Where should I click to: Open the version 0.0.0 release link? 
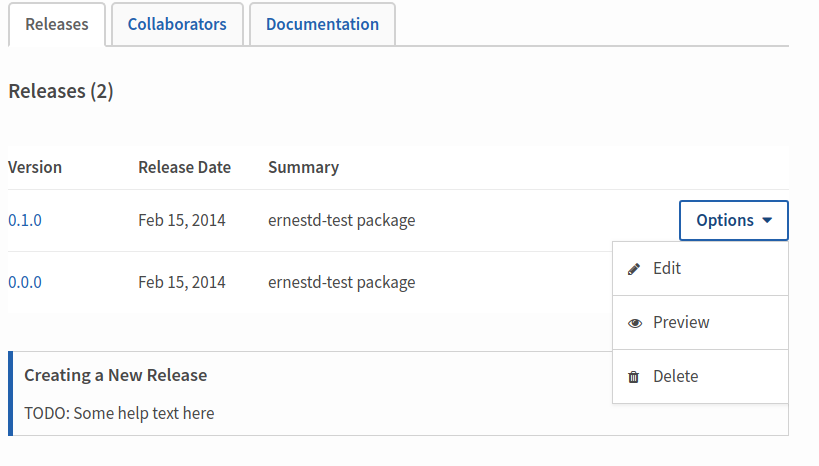tap(25, 282)
